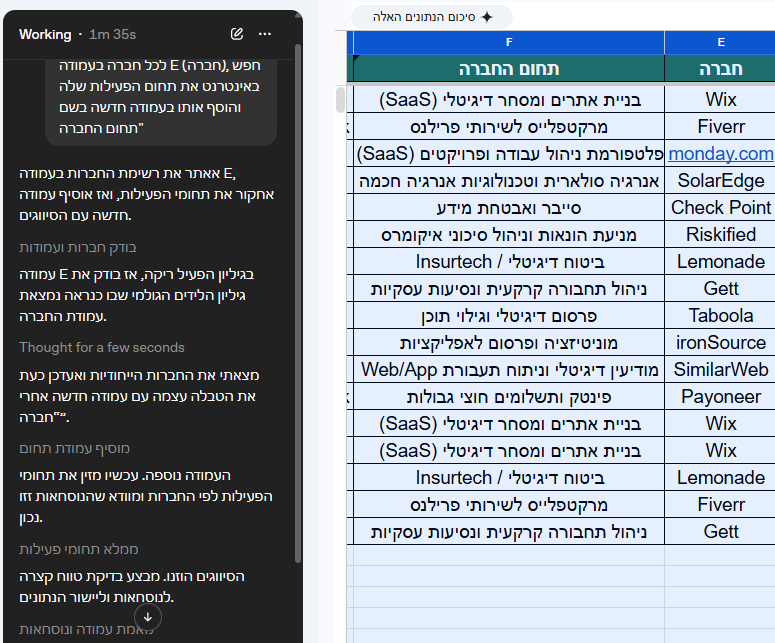Click the מוניטיזציה ופרסום לאפליקציות cell

tap(509, 343)
